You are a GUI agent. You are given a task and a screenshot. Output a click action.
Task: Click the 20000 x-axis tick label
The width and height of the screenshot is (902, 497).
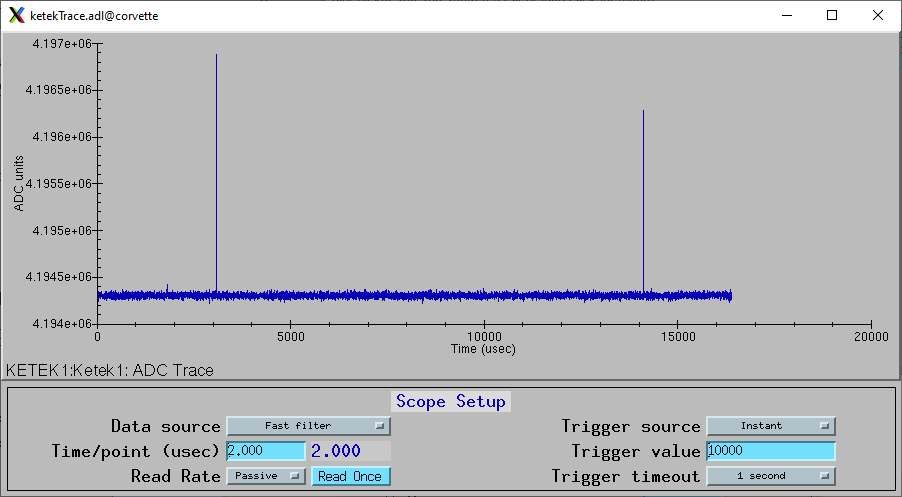tap(871, 337)
